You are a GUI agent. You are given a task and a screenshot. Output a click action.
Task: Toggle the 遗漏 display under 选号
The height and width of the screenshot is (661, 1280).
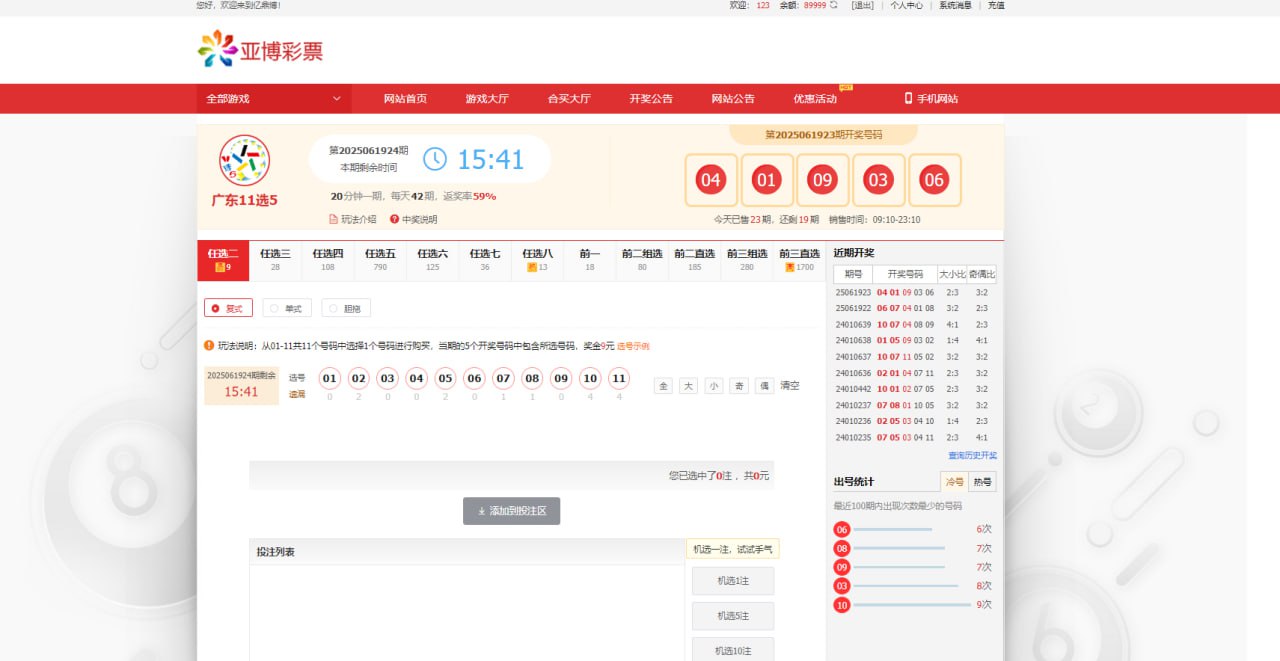297,394
